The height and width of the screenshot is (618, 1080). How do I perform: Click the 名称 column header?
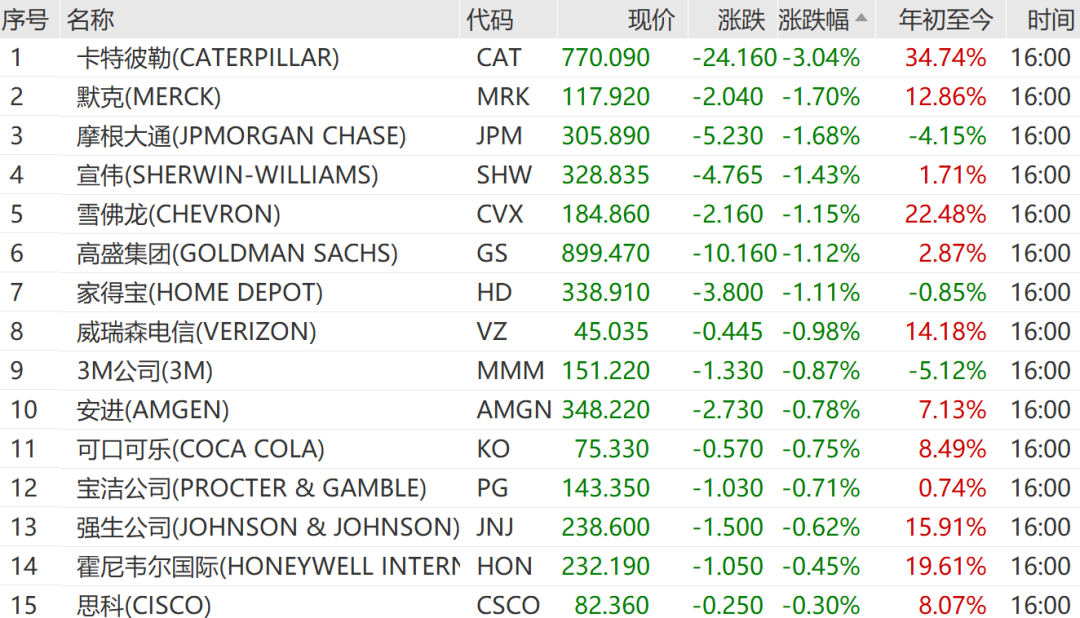(90, 19)
